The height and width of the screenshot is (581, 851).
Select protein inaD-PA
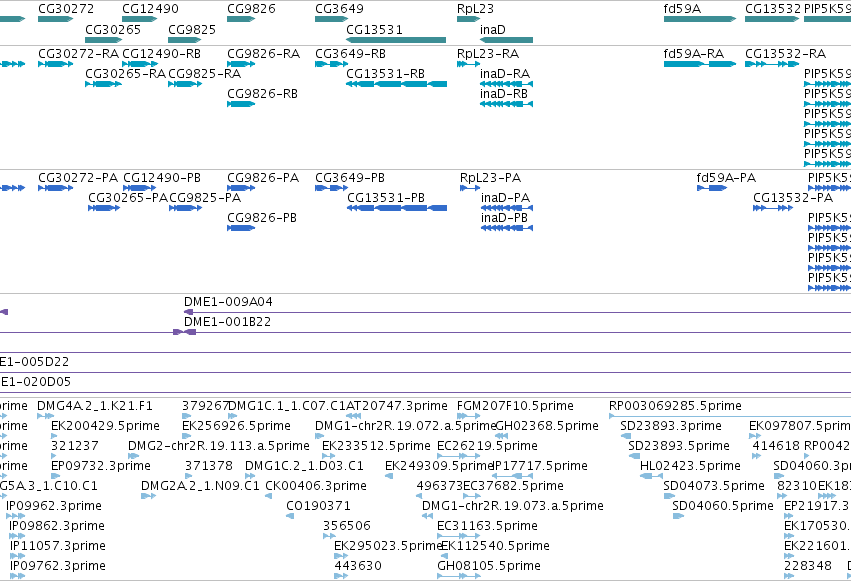pyautogui.click(x=507, y=208)
